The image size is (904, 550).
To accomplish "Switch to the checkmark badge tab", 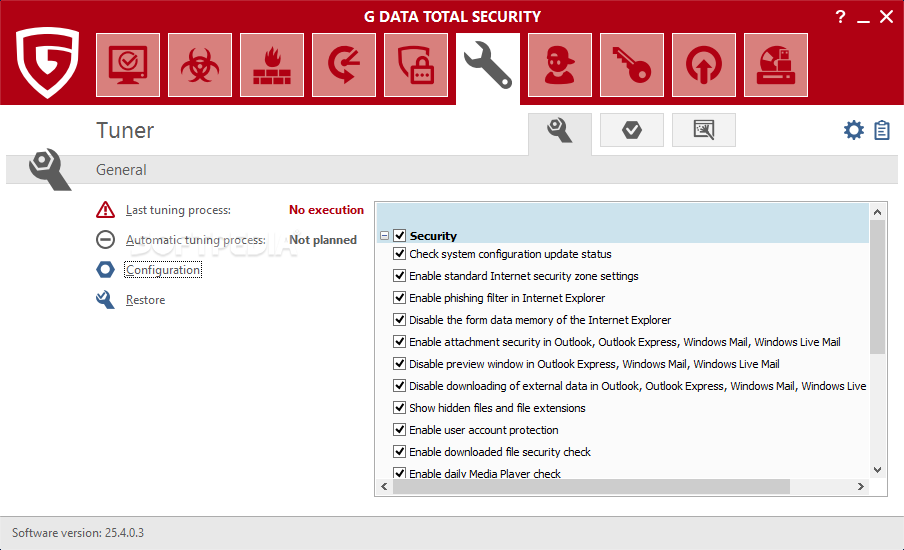I will click(x=632, y=130).
